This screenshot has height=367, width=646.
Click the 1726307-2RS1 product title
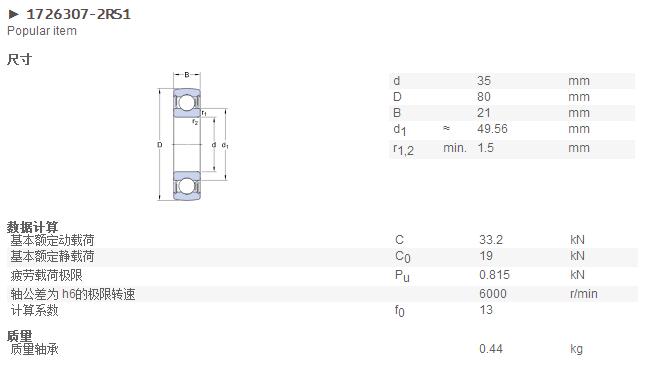click(x=79, y=14)
